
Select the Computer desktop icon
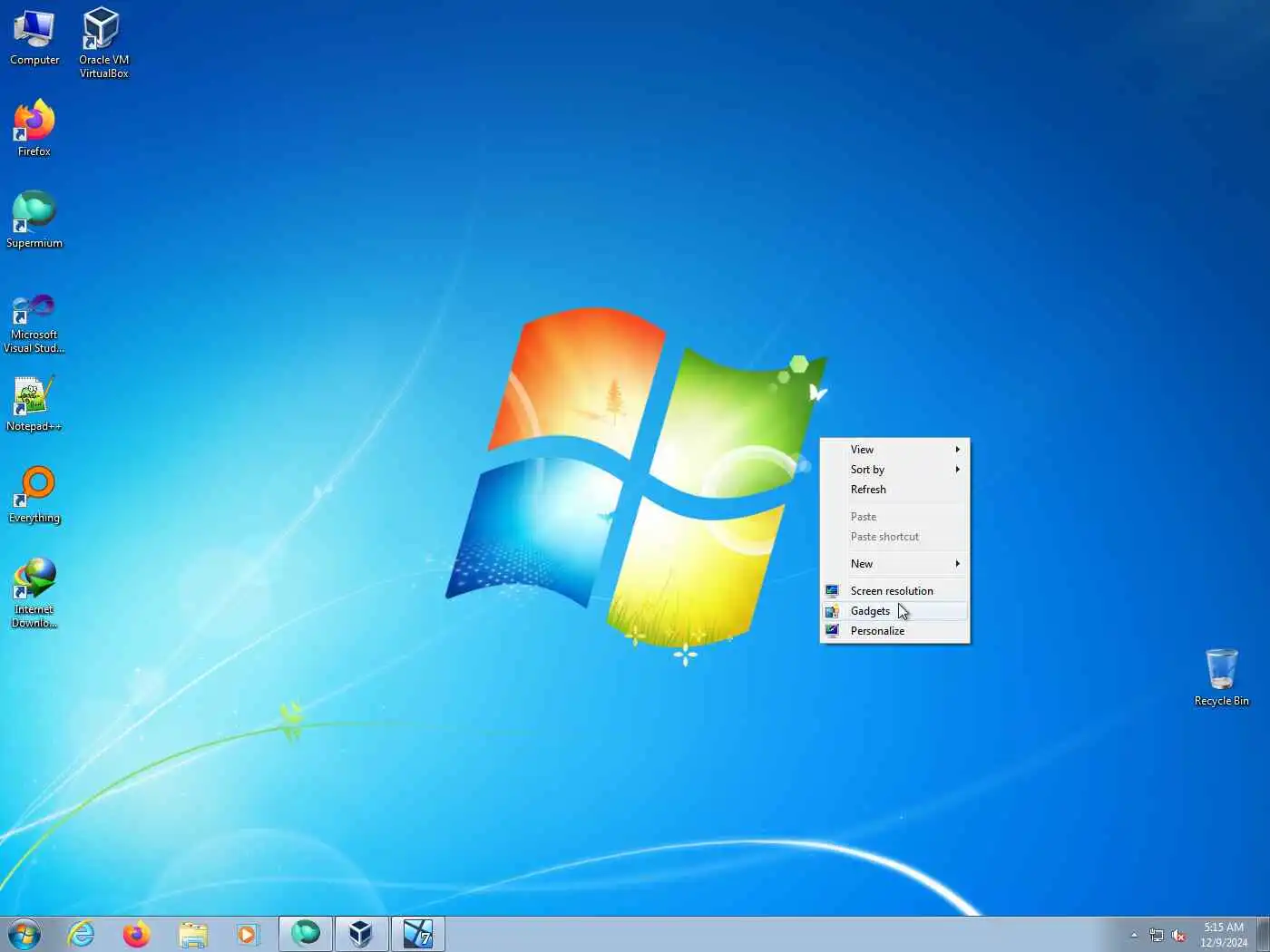tap(34, 38)
